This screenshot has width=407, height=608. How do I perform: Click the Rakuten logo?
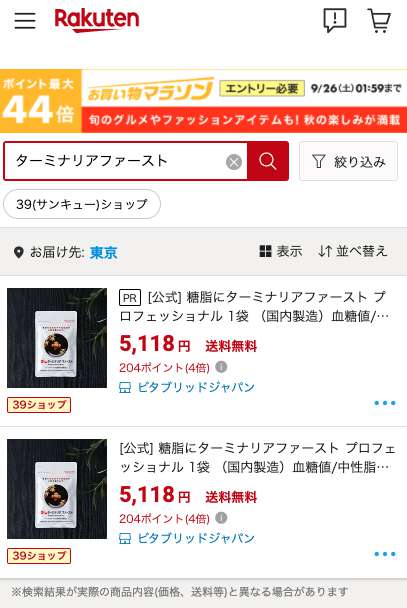pos(97,20)
